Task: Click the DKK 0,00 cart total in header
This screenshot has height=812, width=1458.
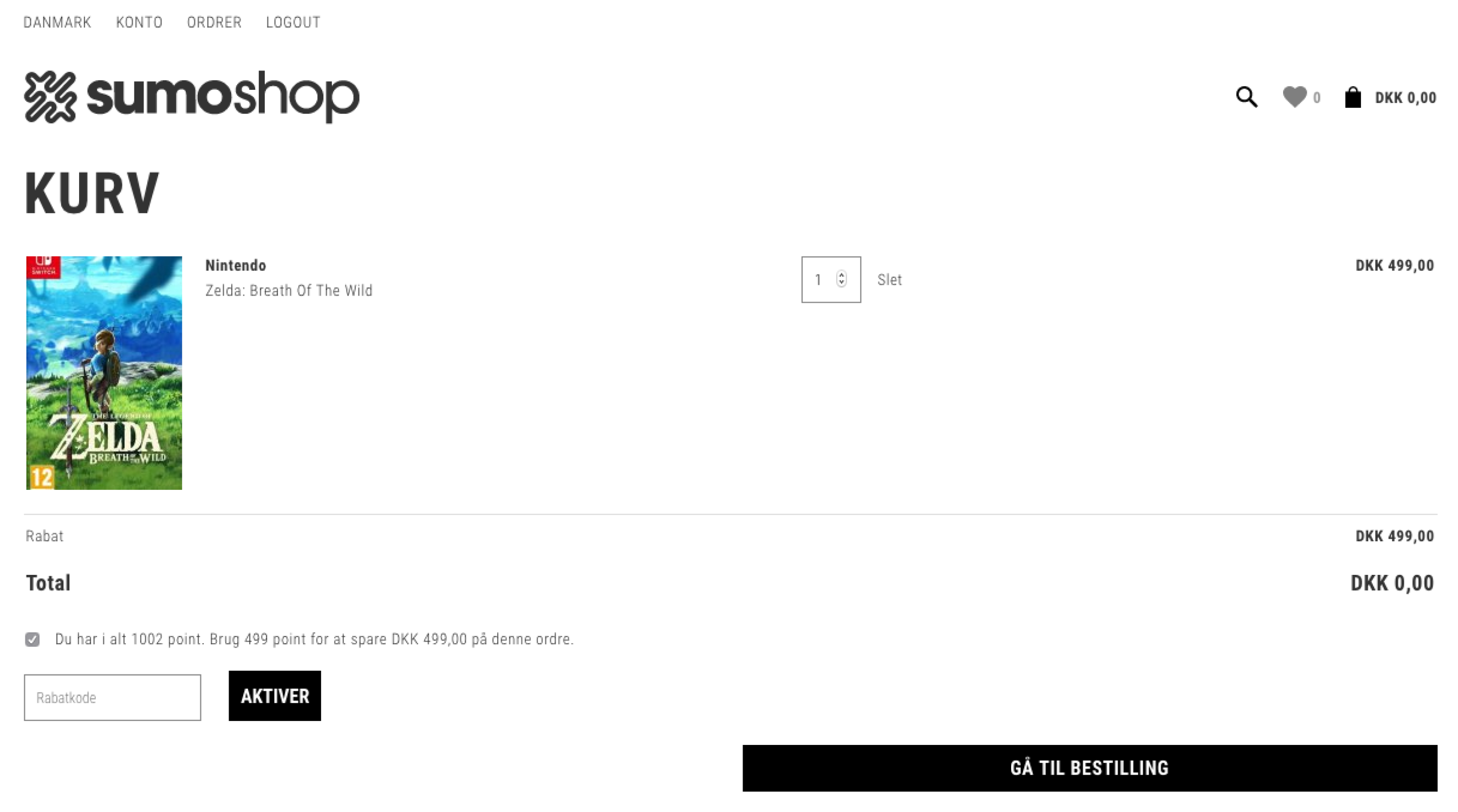Action: (1405, 98)
